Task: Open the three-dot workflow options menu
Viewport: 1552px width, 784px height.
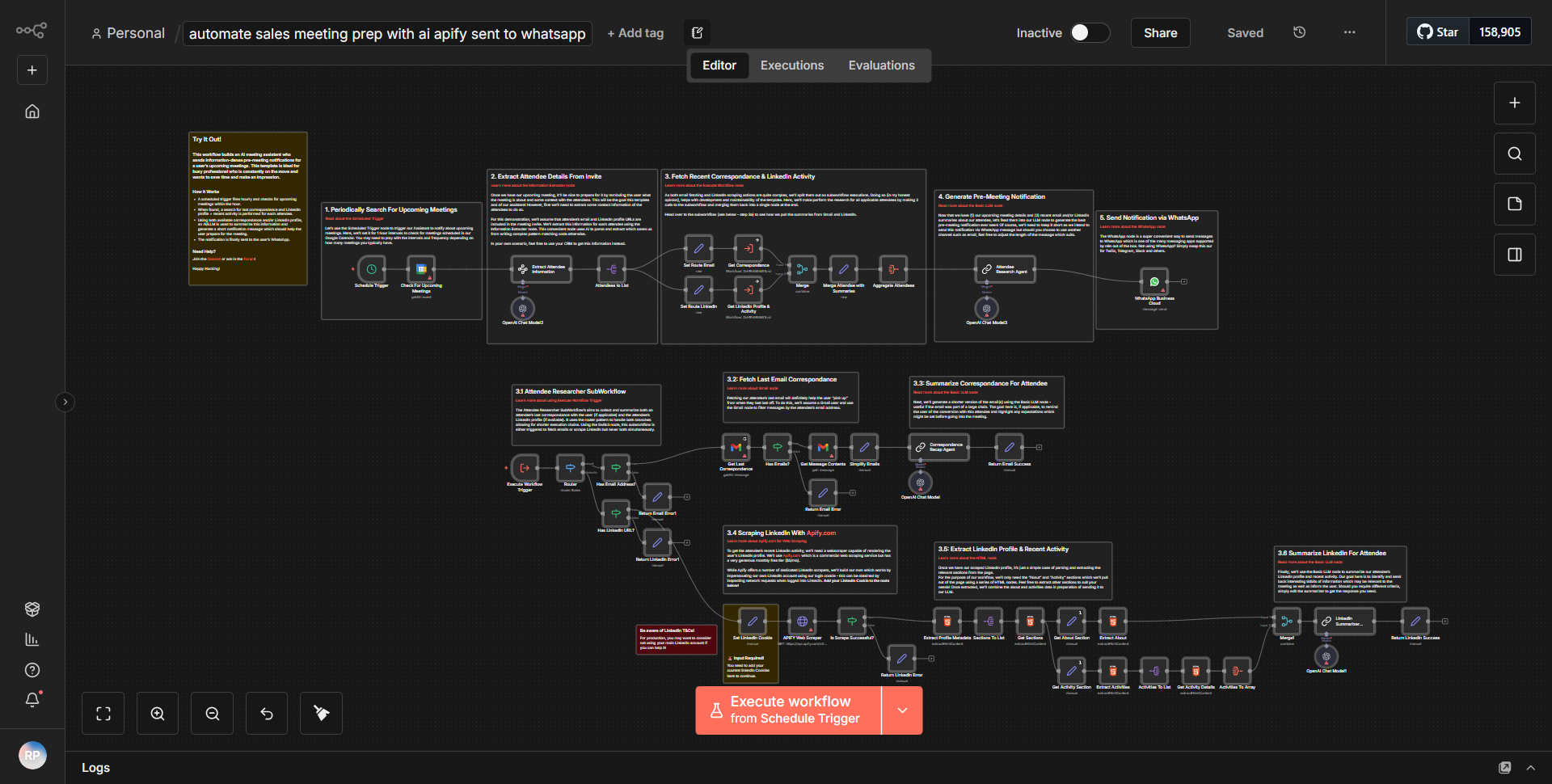Action: pos(1349,32)
